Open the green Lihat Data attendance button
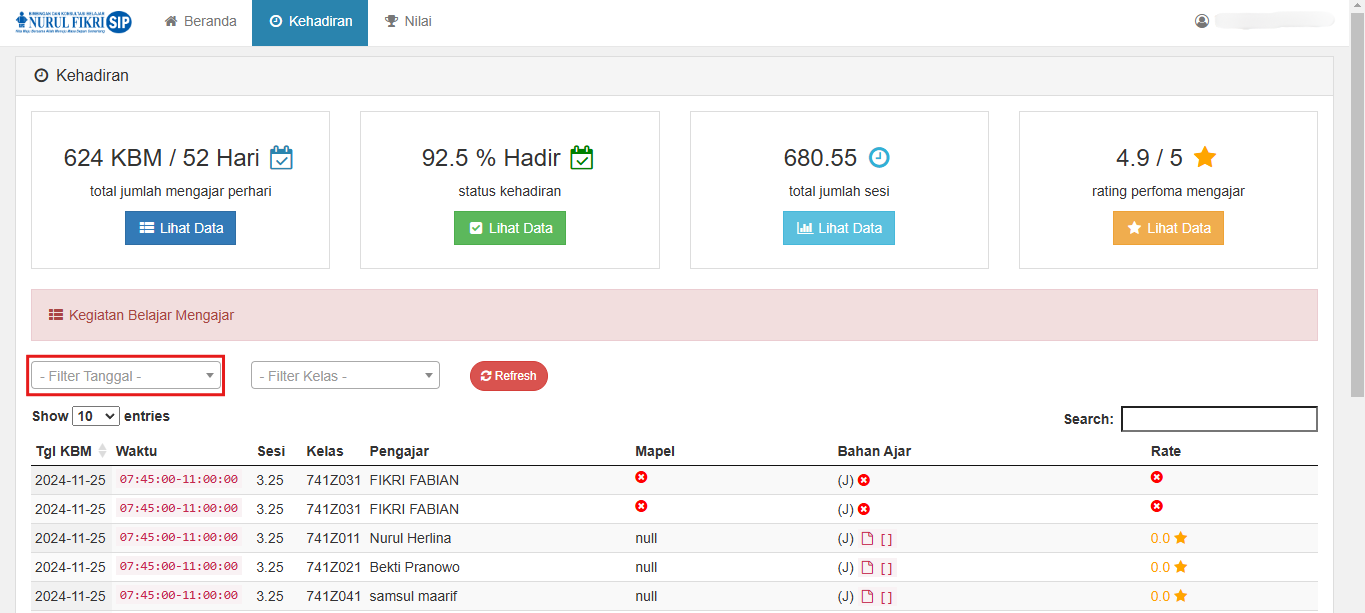This screenshot has height=613, width=1365. click(x=510, y=228)
